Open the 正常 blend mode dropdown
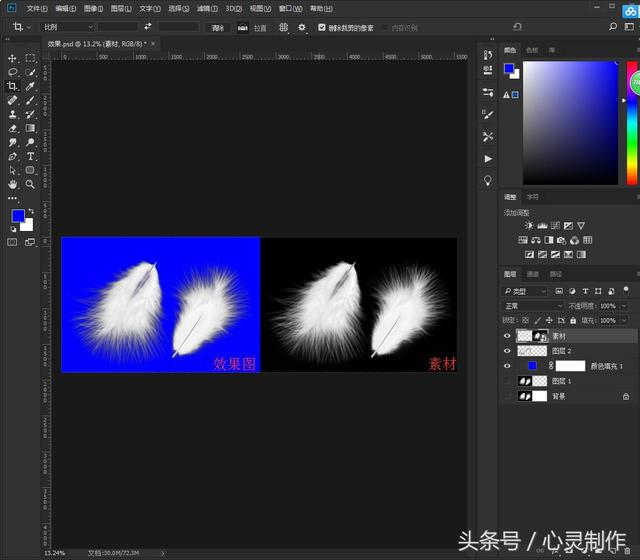 coord(533,306)
